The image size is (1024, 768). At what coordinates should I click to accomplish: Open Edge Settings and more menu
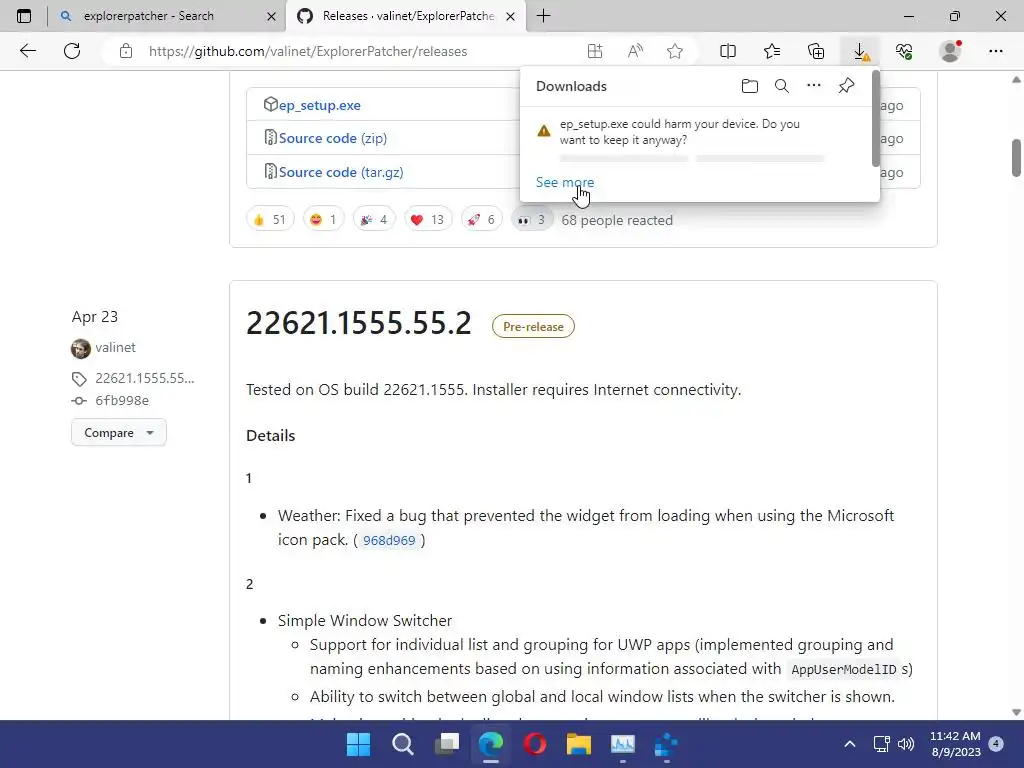(995, 51)
